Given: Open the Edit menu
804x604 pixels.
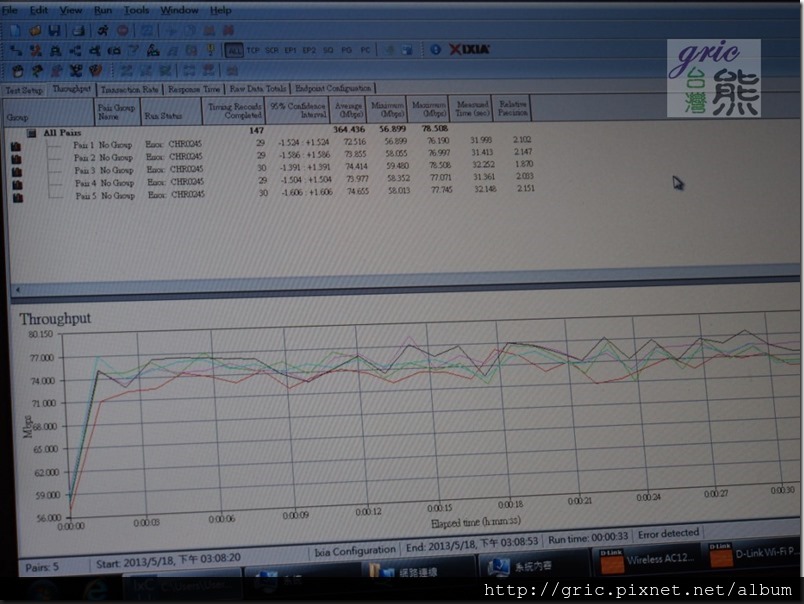Looking at the screenshot, I should point(38,10).
